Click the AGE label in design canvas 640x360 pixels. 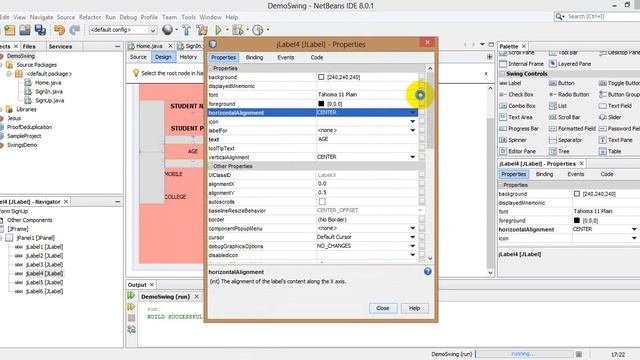coord(193,151)
